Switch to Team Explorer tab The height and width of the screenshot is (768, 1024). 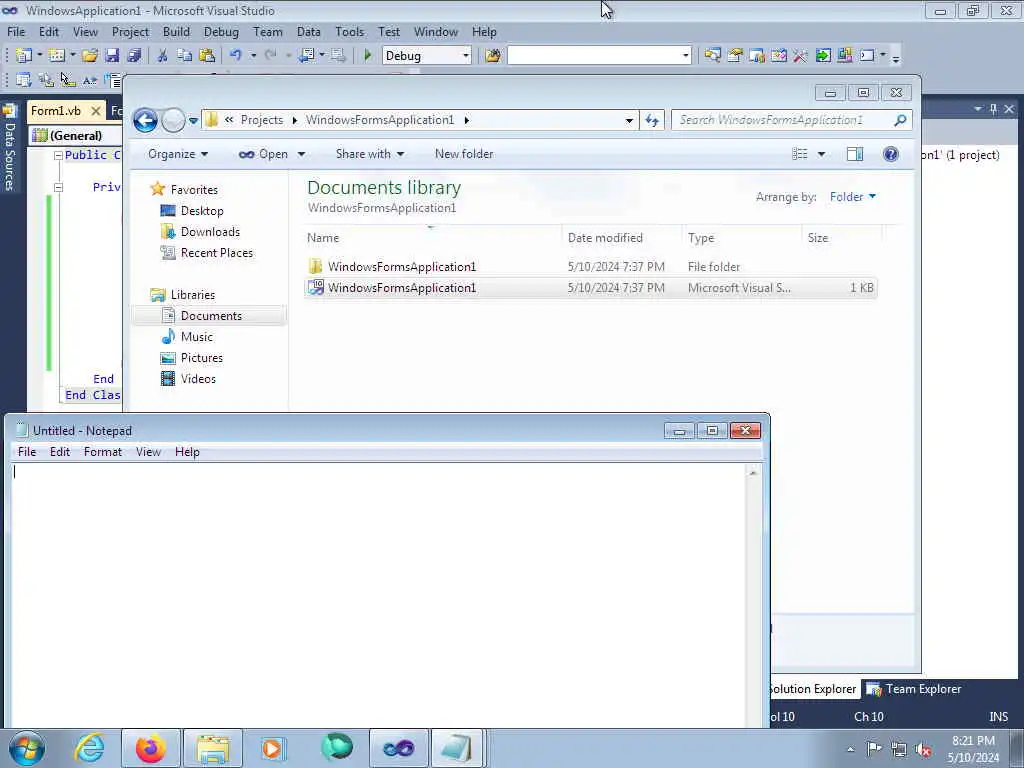pyautogui.click(x=914, y=689)
